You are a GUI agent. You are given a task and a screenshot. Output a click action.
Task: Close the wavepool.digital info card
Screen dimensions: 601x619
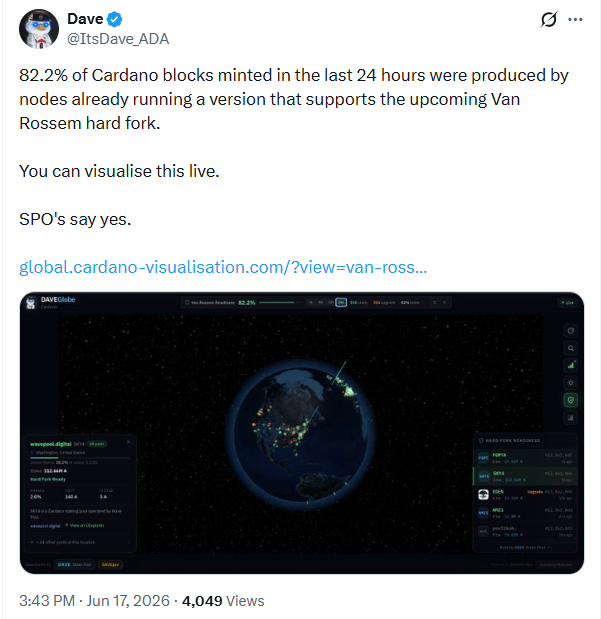coord(128,442)
